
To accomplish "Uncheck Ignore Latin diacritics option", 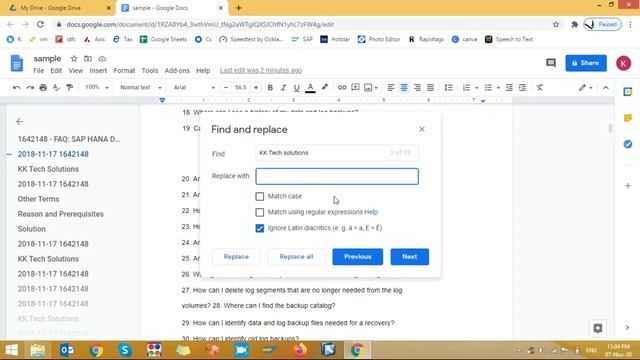I will pyautogui.click(x=260, y=228).
